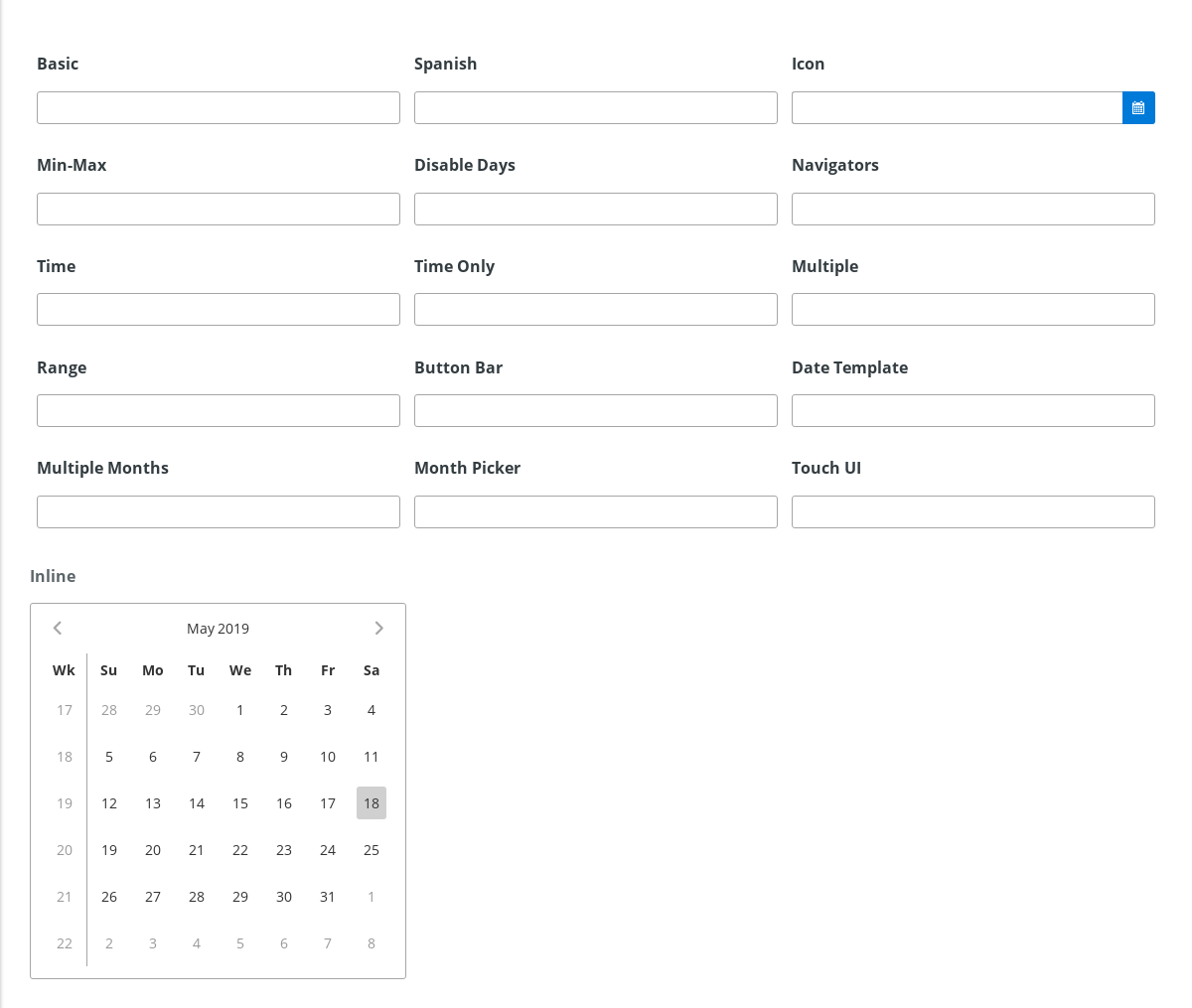Image resolution: width=1192 pixels, height=1008 pixels.
Task: Open the Touch UI date field
Action: click(973, 512)
